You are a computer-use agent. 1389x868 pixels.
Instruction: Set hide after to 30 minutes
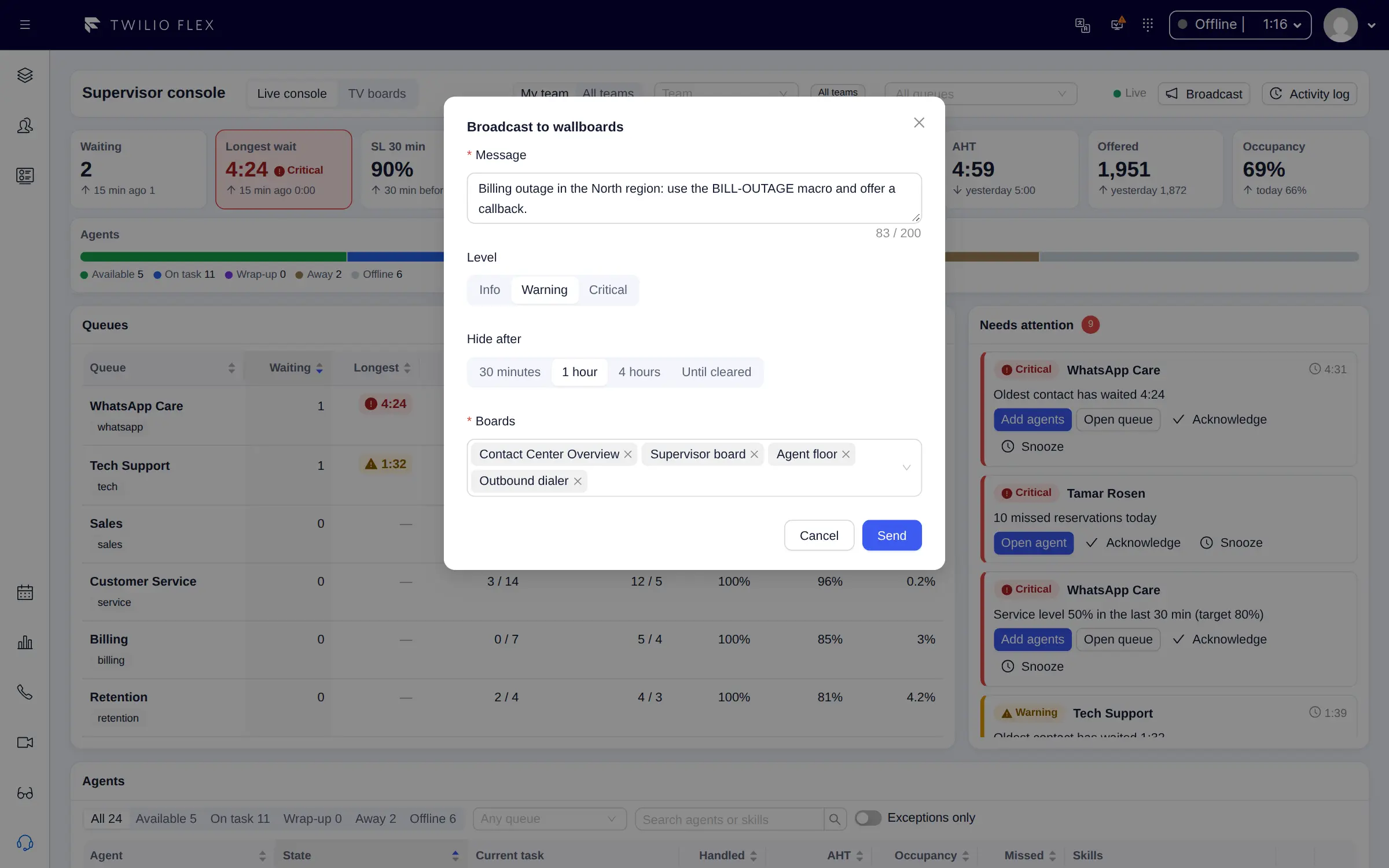coord(510,372)
